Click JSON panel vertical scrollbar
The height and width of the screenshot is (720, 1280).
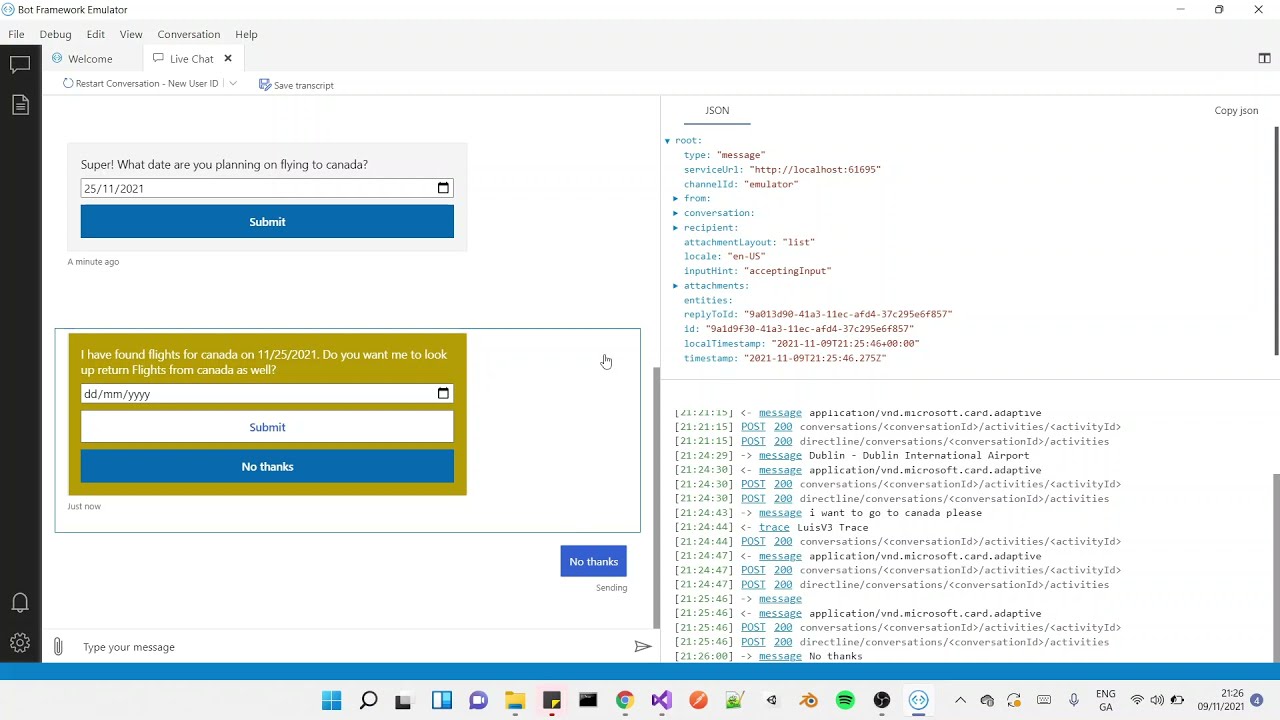click(1276, 240)
